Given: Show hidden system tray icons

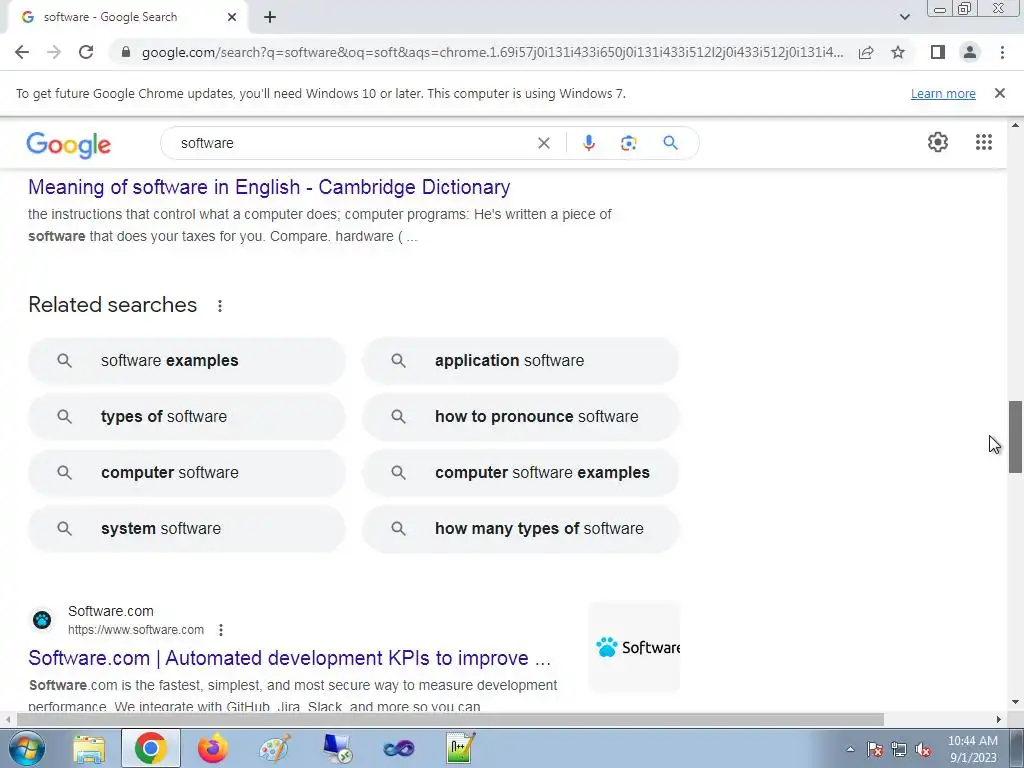Looking at the screenshot, I should point(850,750).
